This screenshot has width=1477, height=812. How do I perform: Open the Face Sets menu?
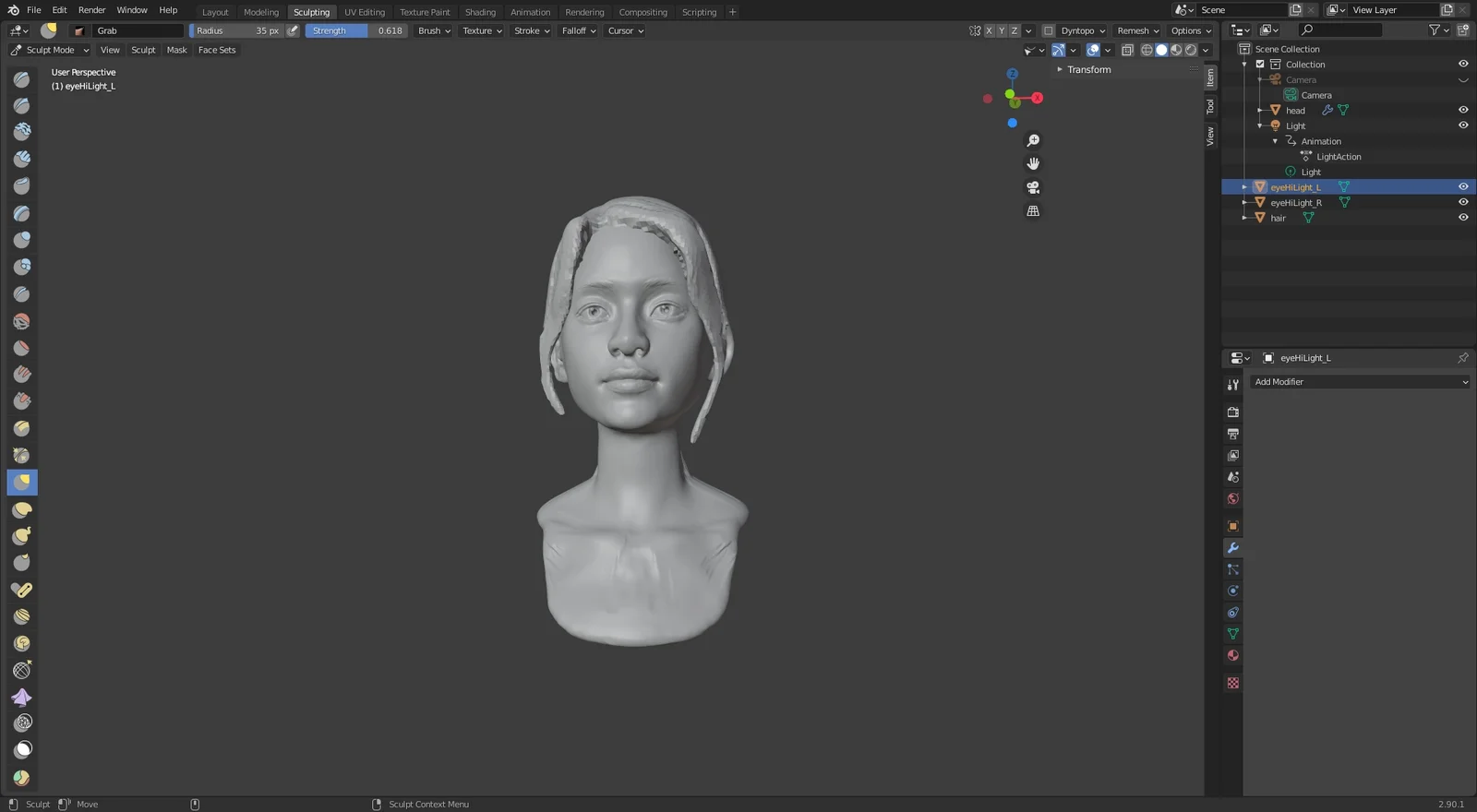click(217, 50)
